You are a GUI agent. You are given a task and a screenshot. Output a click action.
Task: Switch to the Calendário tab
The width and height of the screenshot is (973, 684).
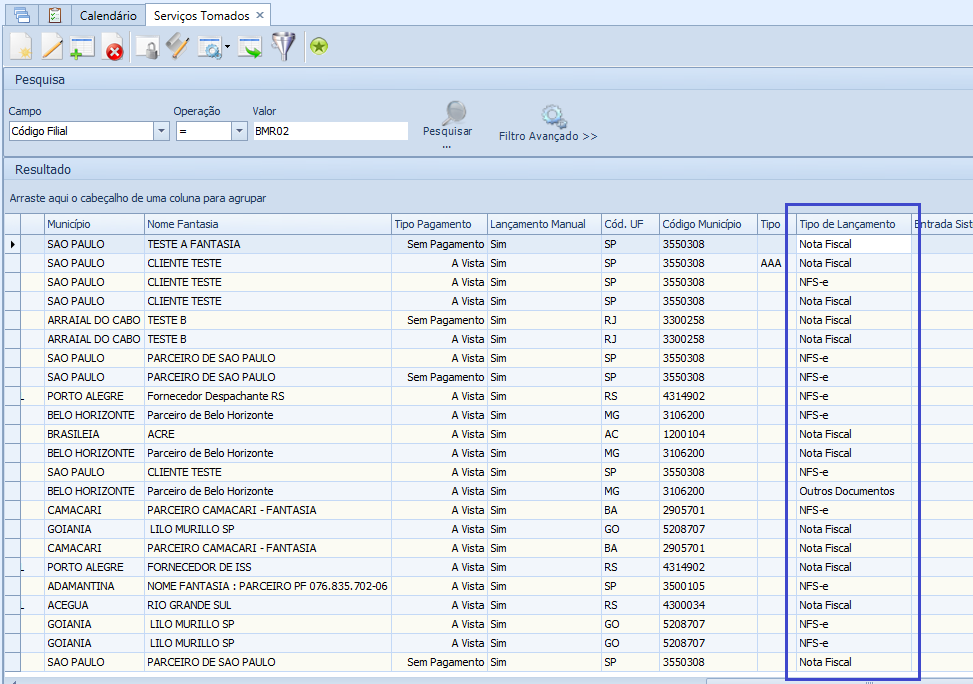coord(108,16)
